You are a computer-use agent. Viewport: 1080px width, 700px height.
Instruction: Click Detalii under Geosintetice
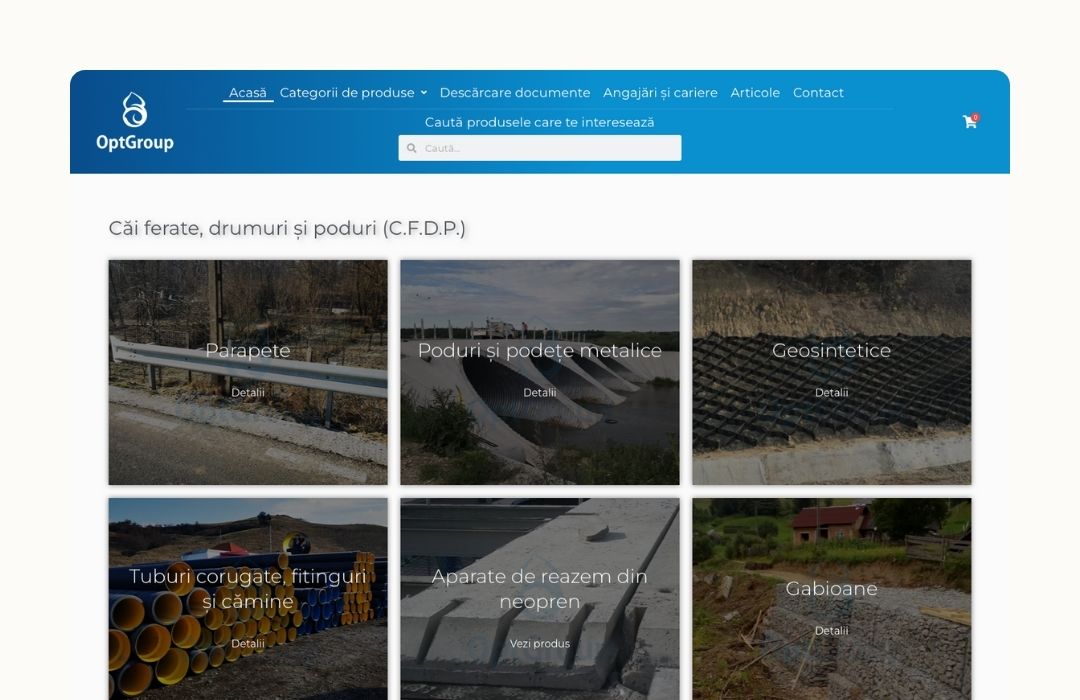pos(832,392)
